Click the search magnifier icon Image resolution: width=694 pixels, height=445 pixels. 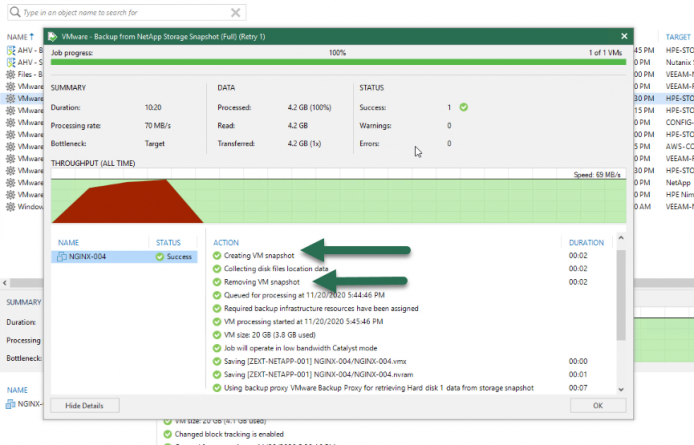[15, 12]
